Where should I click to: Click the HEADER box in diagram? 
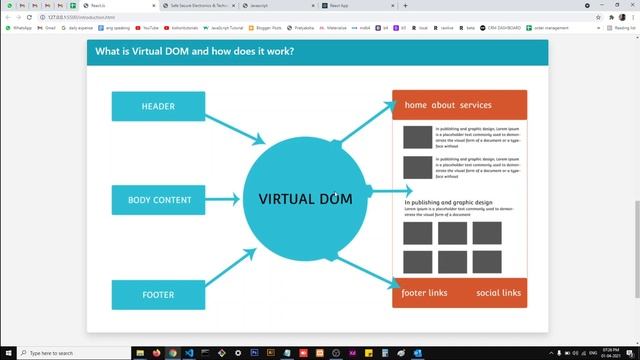pos(158,106)
